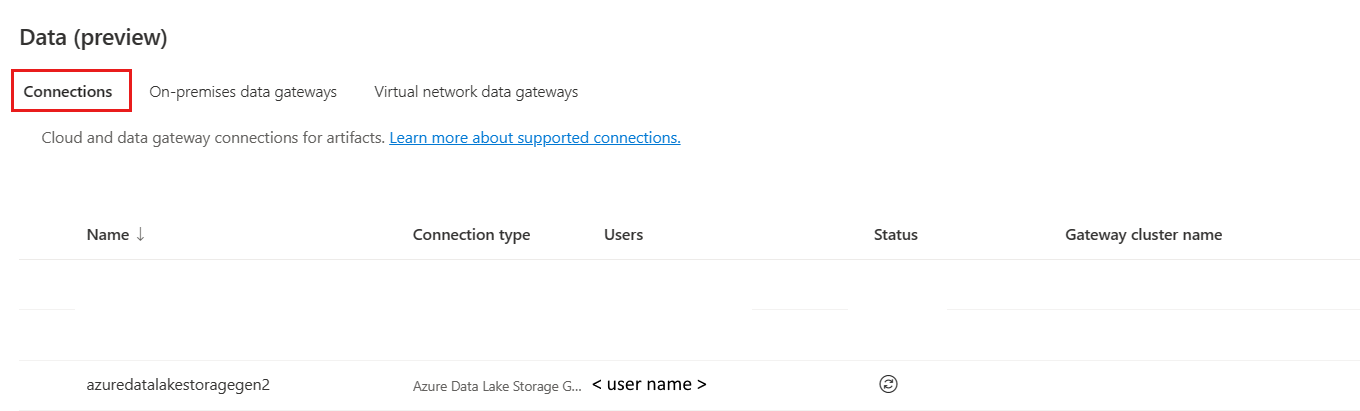Image resolution: width=1360 pixels, height=411 pixels.
Task: Switch to Virtual network data gateways tab
Action: [x=476, y=91]
